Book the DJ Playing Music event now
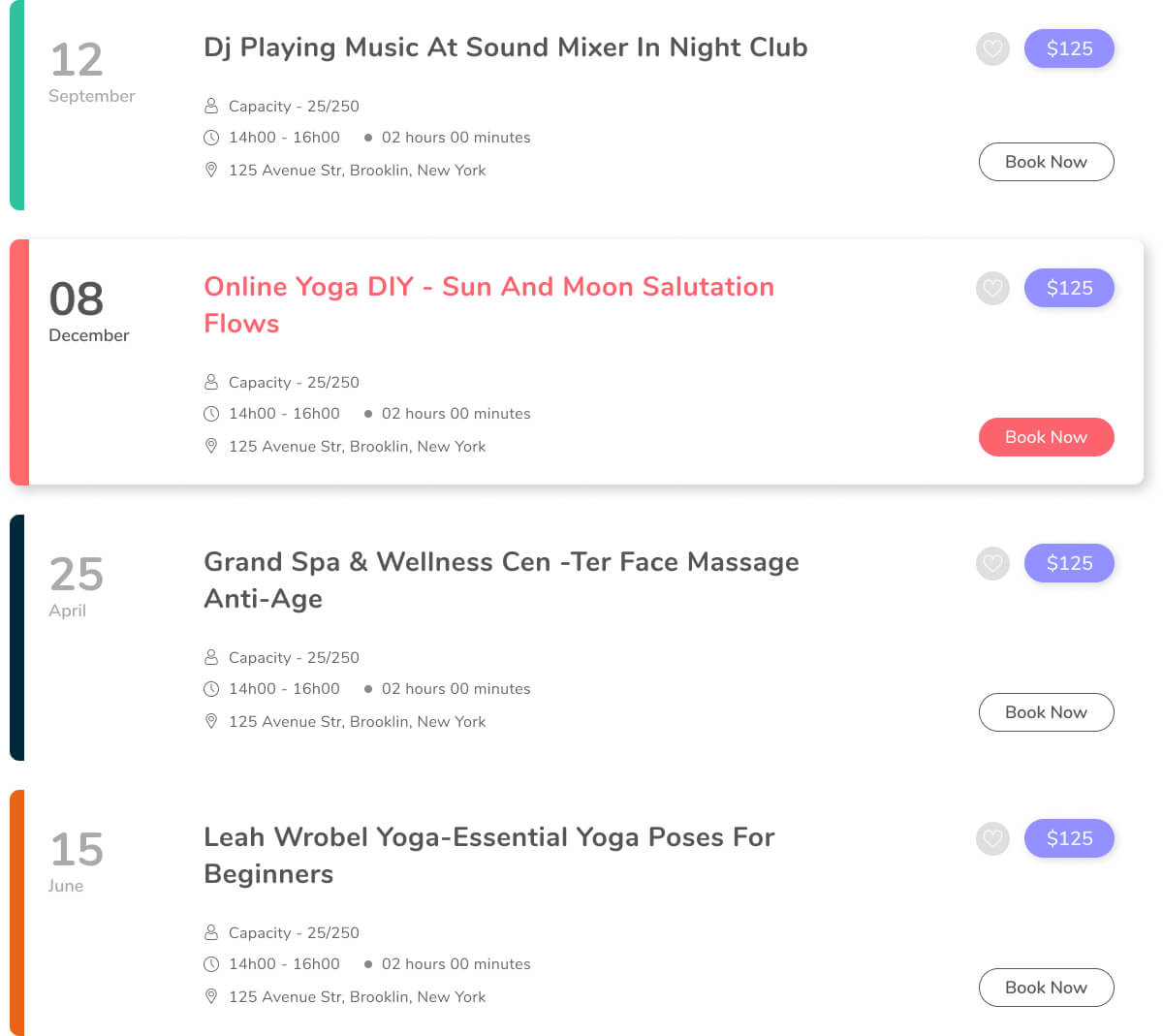 click(1046, 162)
